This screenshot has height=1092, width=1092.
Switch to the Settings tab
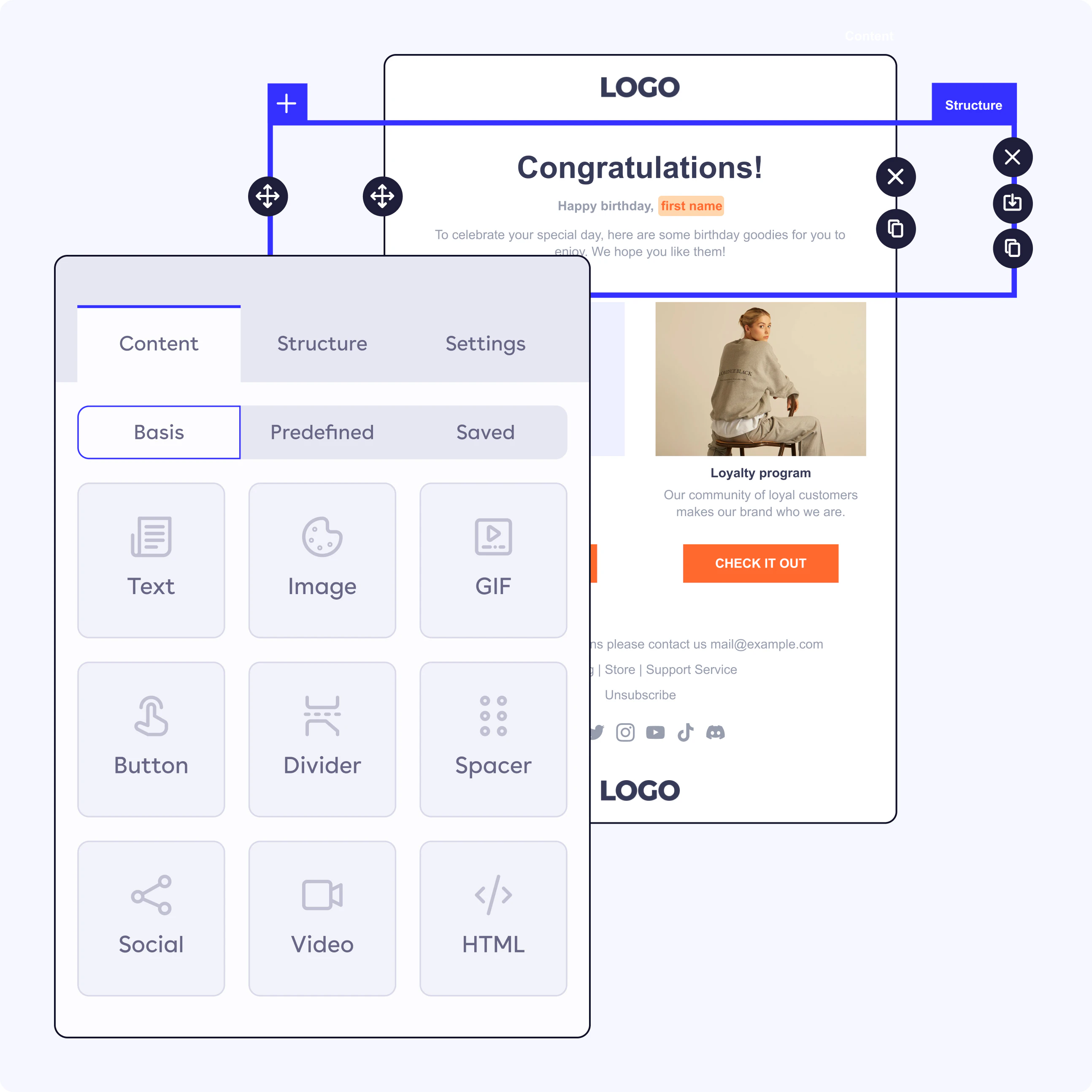pyautogui.click(x=484, y=343)
